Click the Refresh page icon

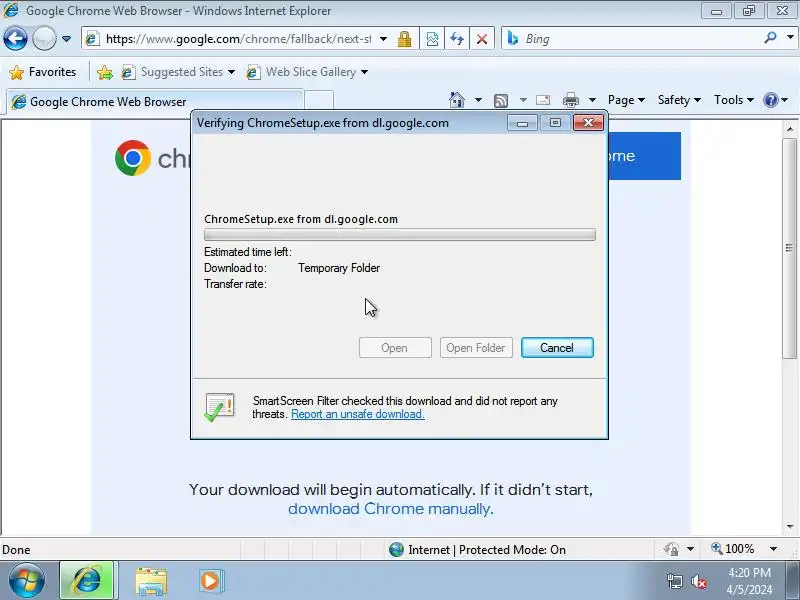pos(457,39)
